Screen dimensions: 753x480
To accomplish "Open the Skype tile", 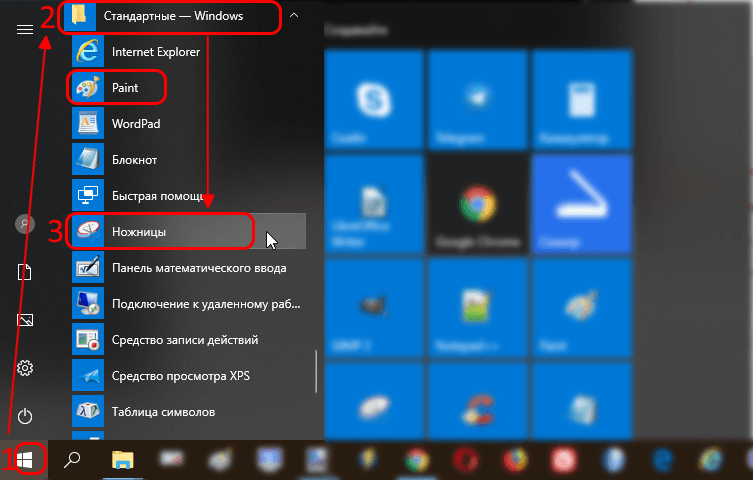I will pyautogui.click(x=373, y=100).
